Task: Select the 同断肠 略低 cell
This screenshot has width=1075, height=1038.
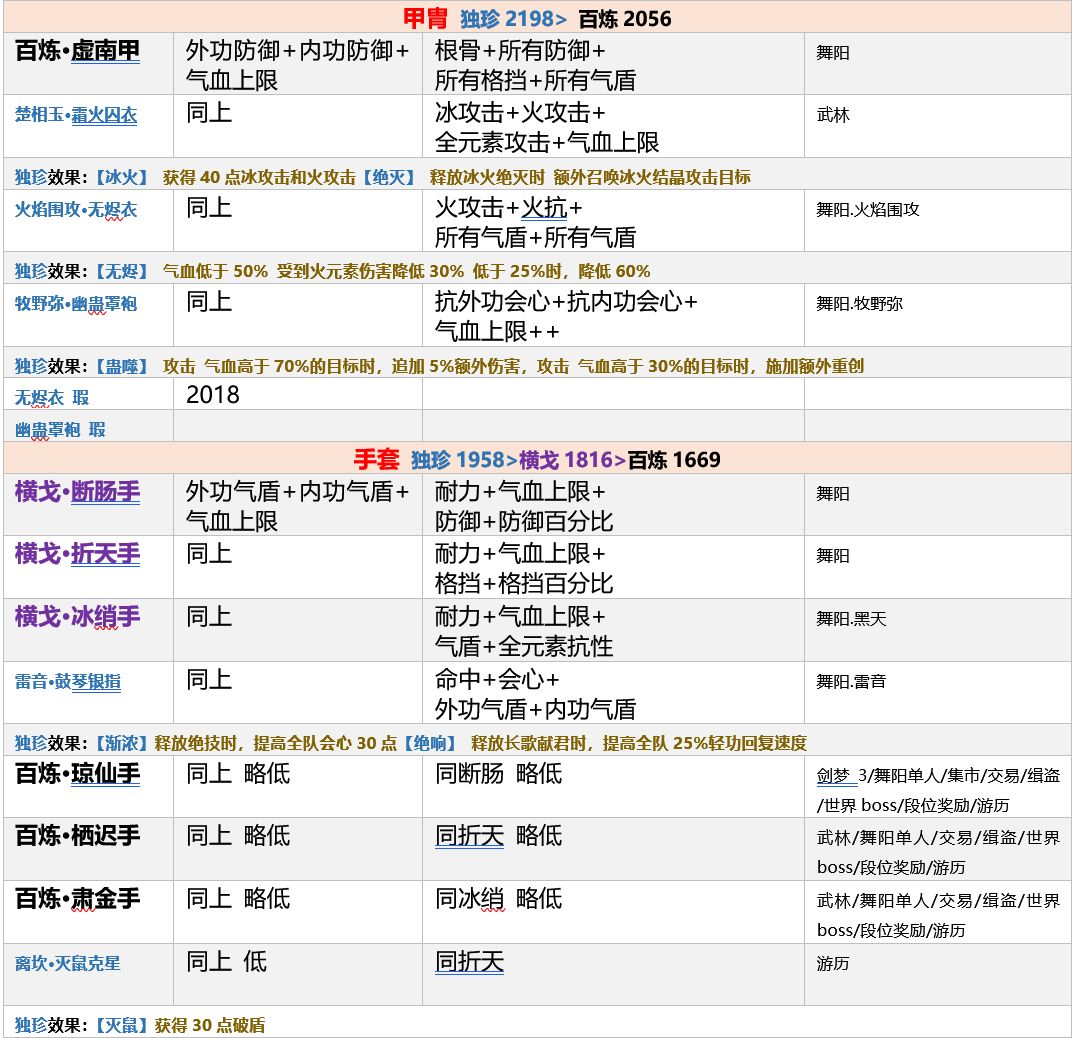Action: 498,774
